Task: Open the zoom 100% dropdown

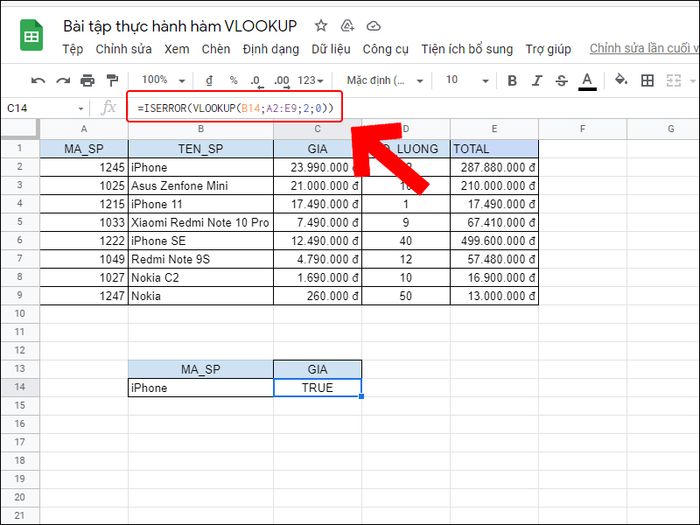Action: pos(163,80)
